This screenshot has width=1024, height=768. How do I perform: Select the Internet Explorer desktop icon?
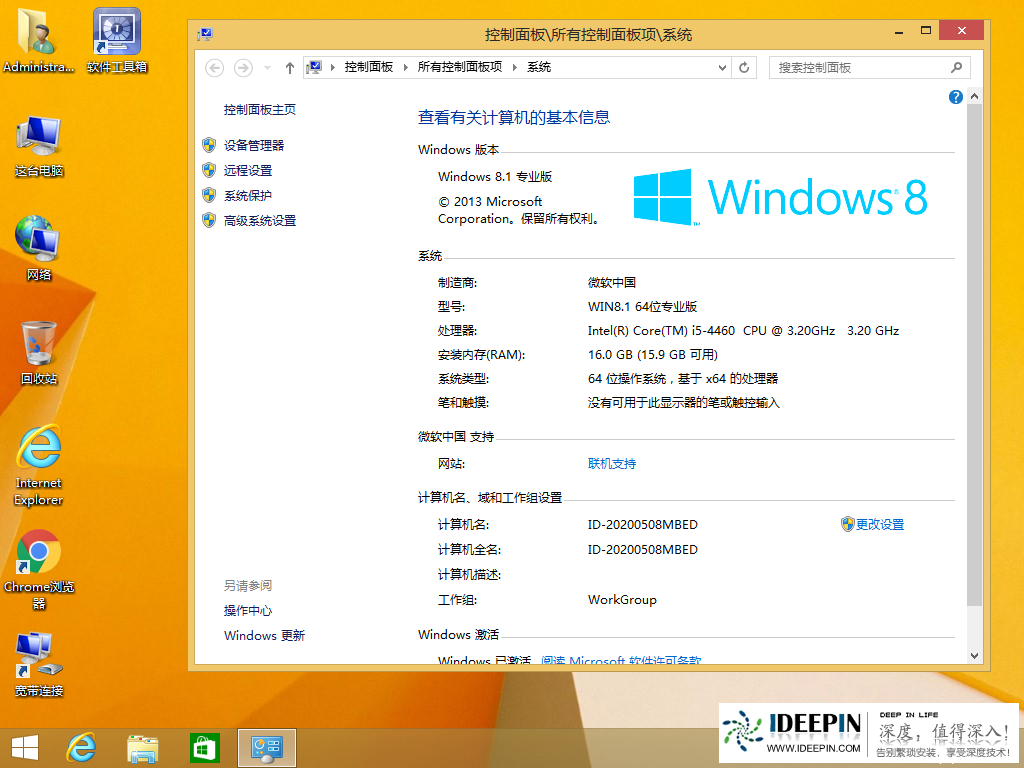point(39,465)
